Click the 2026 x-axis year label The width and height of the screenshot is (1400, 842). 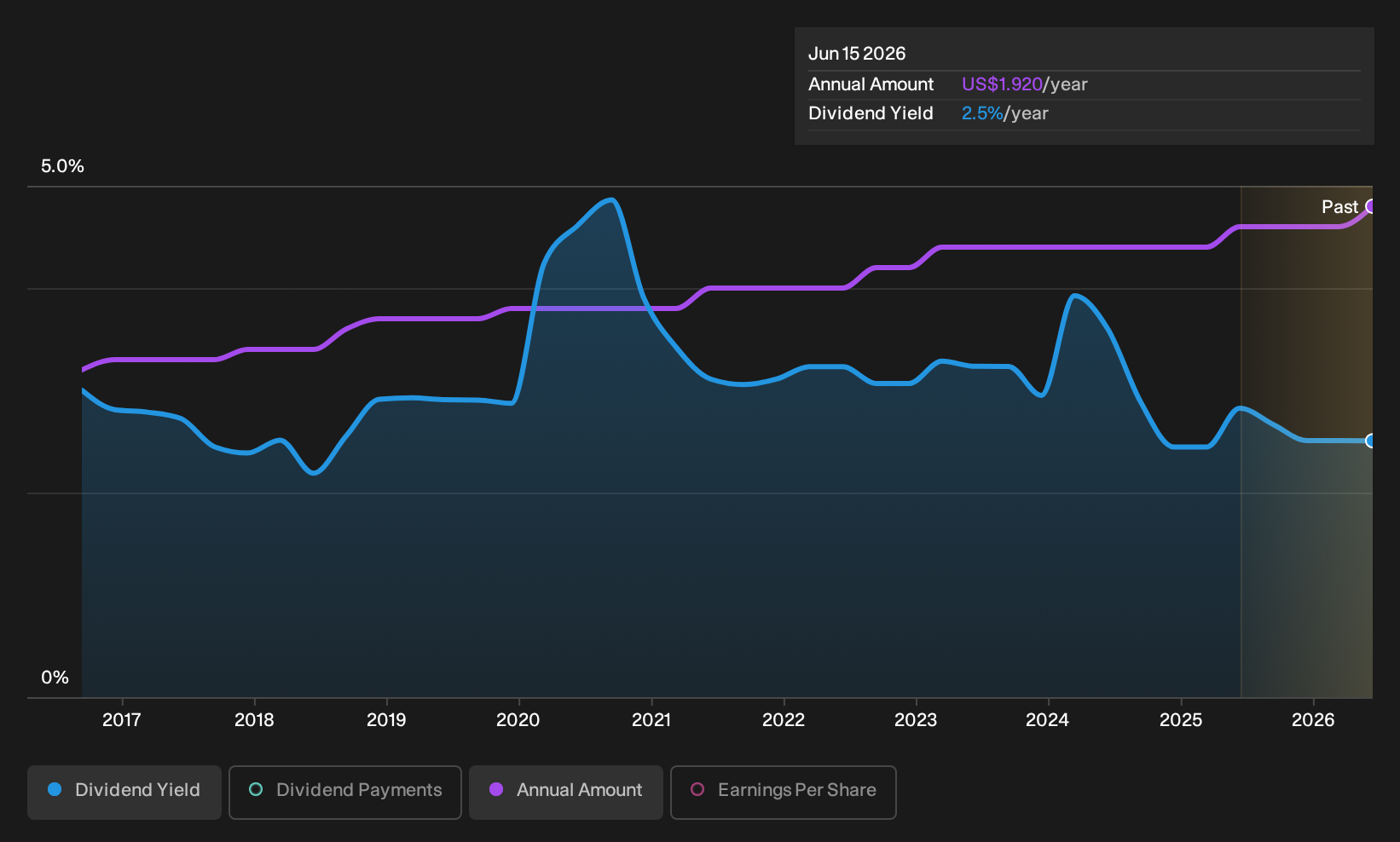(1313, 720)
